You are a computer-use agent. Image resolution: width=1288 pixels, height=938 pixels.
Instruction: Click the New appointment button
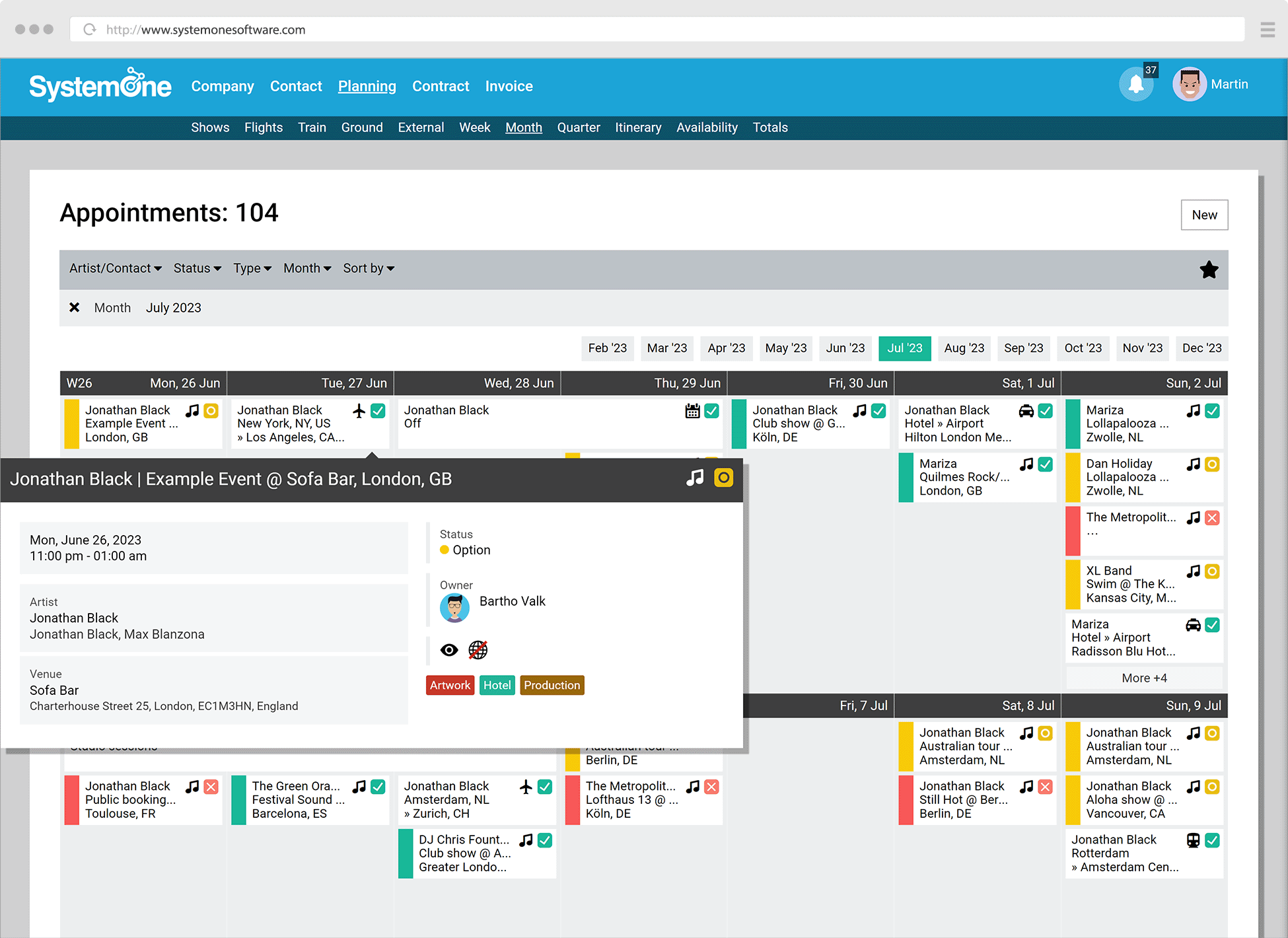(x=1204, y=215)
